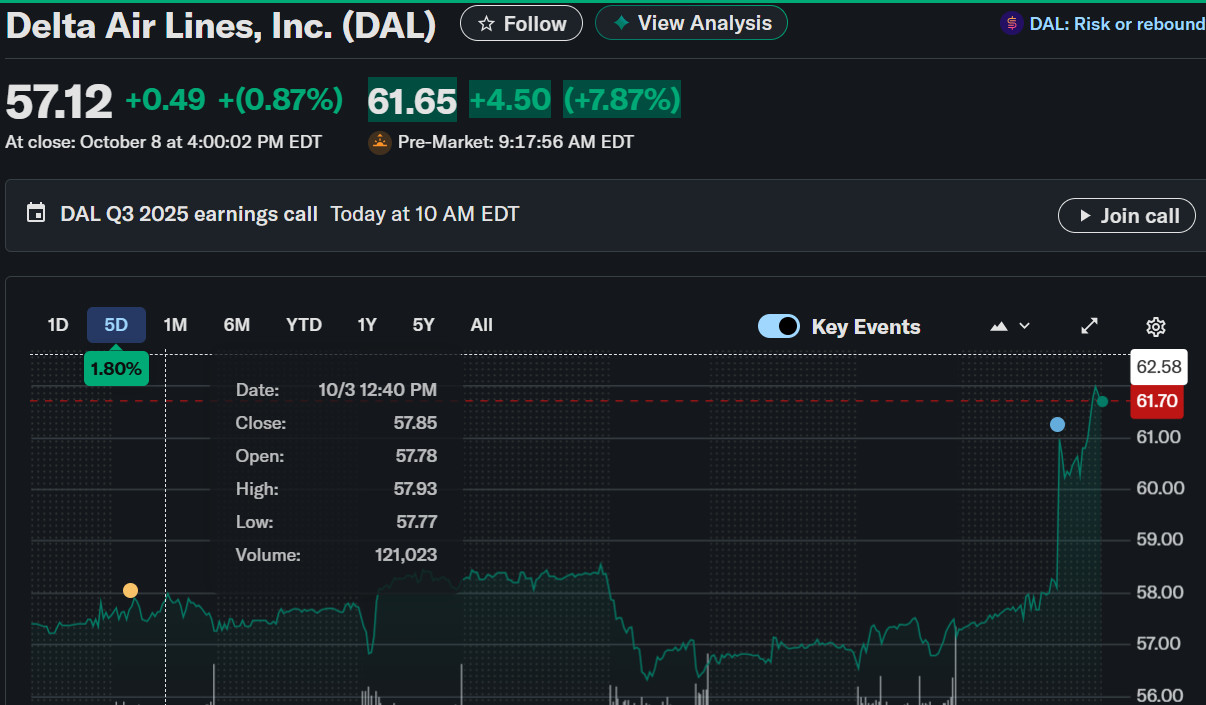Select the 1D time range
This screenshot has width=1206, height=705.
click(x=58, y=325)
